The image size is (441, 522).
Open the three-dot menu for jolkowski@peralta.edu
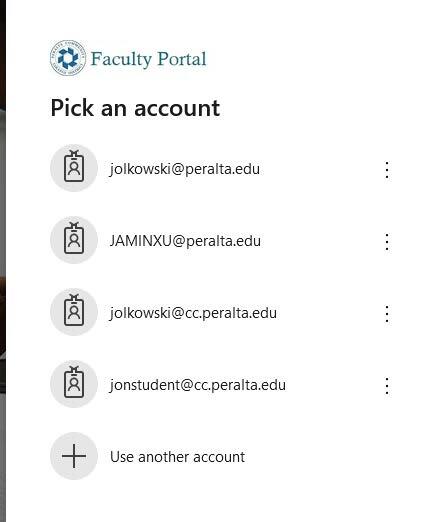387,170
